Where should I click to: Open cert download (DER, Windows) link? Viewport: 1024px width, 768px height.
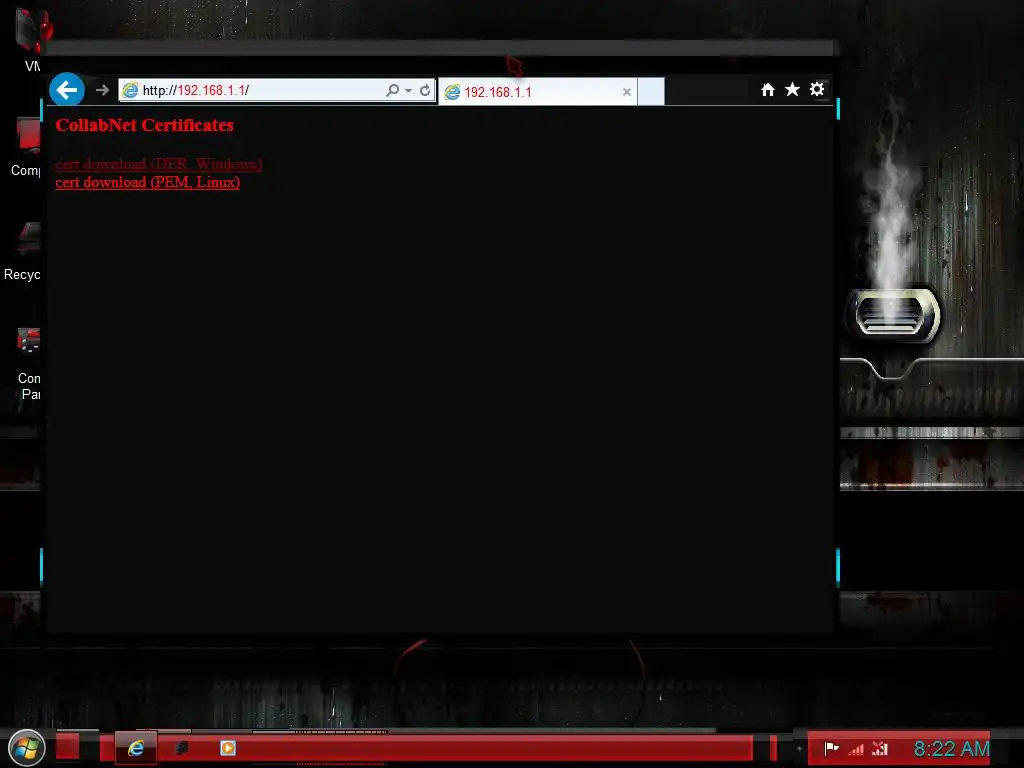(159, 164)
